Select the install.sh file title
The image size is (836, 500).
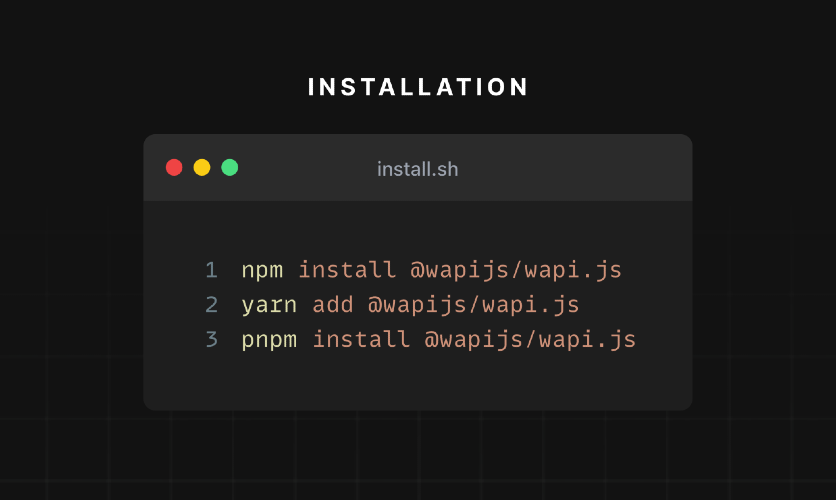tap(417, 169)
